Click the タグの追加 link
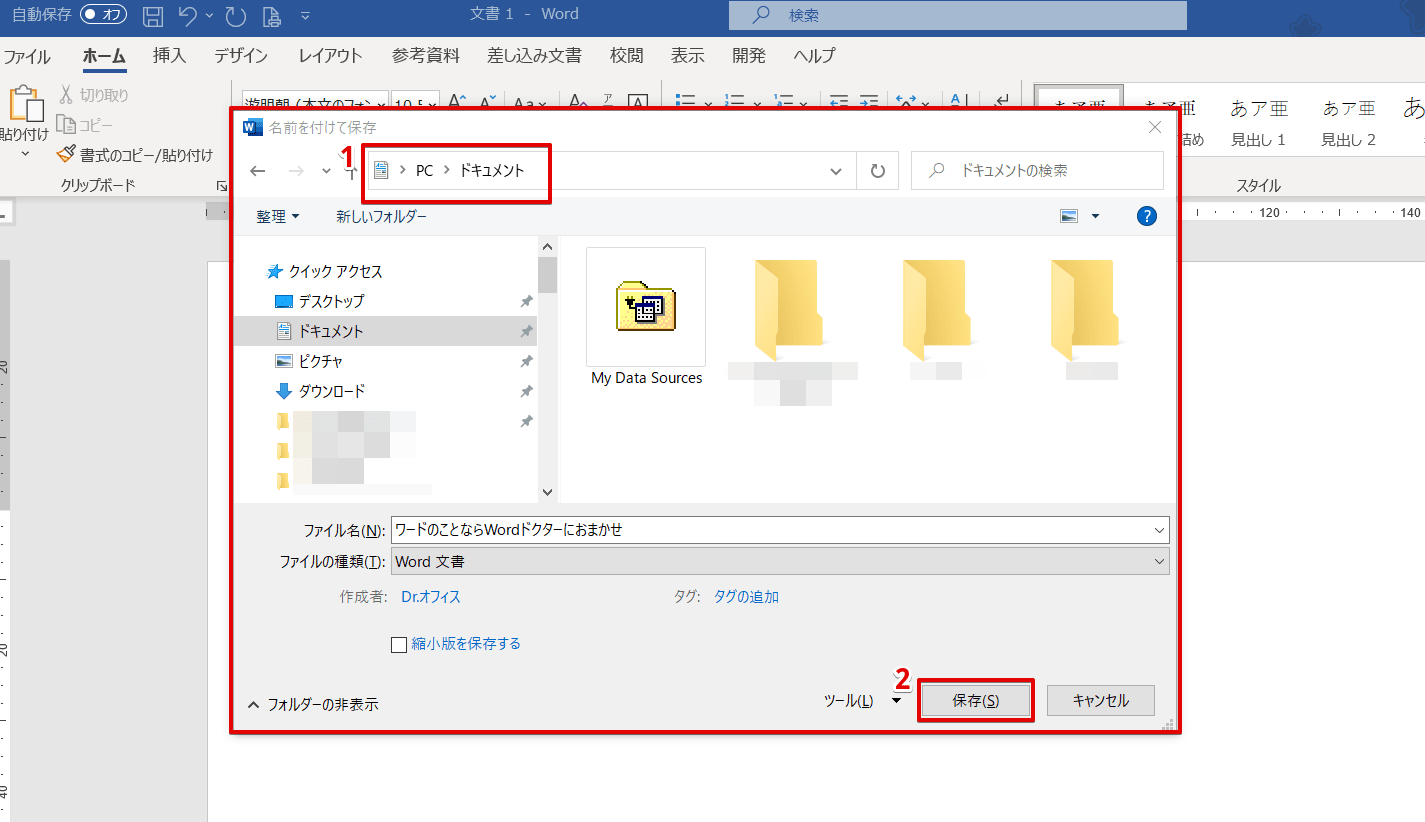 (x=746, y=597)
